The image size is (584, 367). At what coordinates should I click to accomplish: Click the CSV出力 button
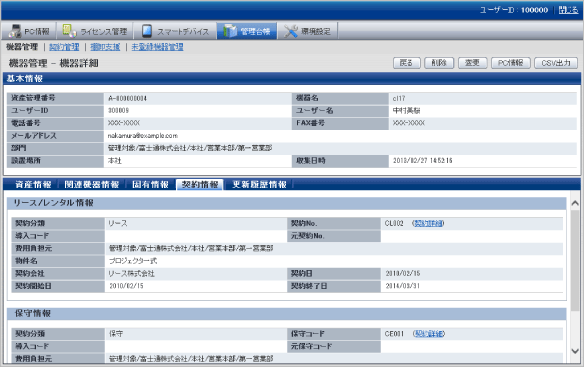click(556, 63)
